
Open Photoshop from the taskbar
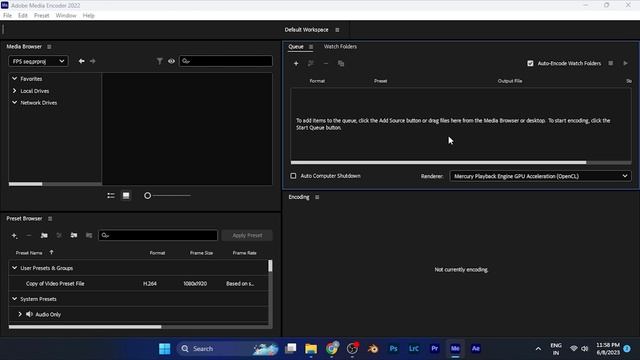coord(393,349)
